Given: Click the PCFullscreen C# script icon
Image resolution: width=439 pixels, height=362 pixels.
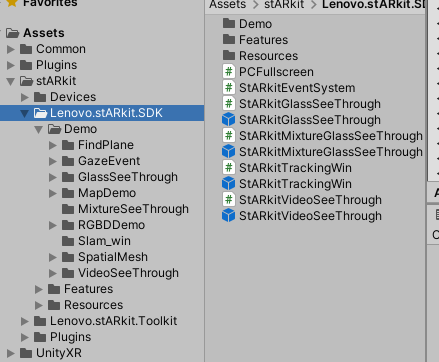Looking at the screenshot, I should click(229, 72).
